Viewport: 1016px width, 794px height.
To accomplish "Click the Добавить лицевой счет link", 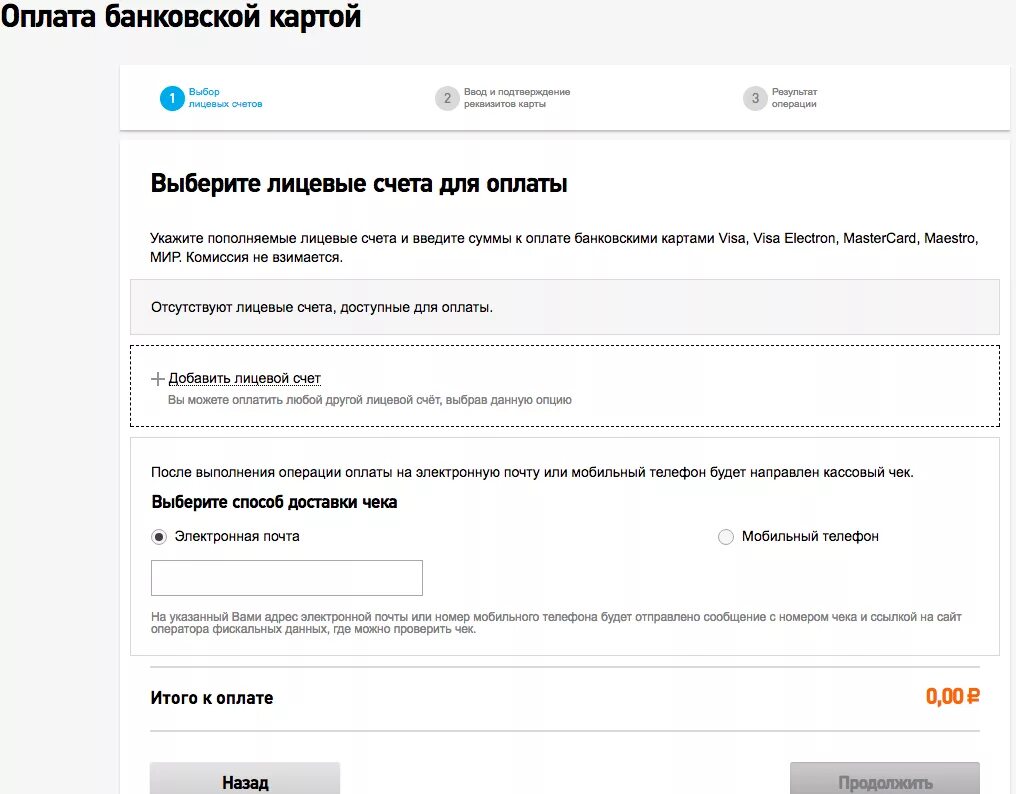I will (245, 379).
